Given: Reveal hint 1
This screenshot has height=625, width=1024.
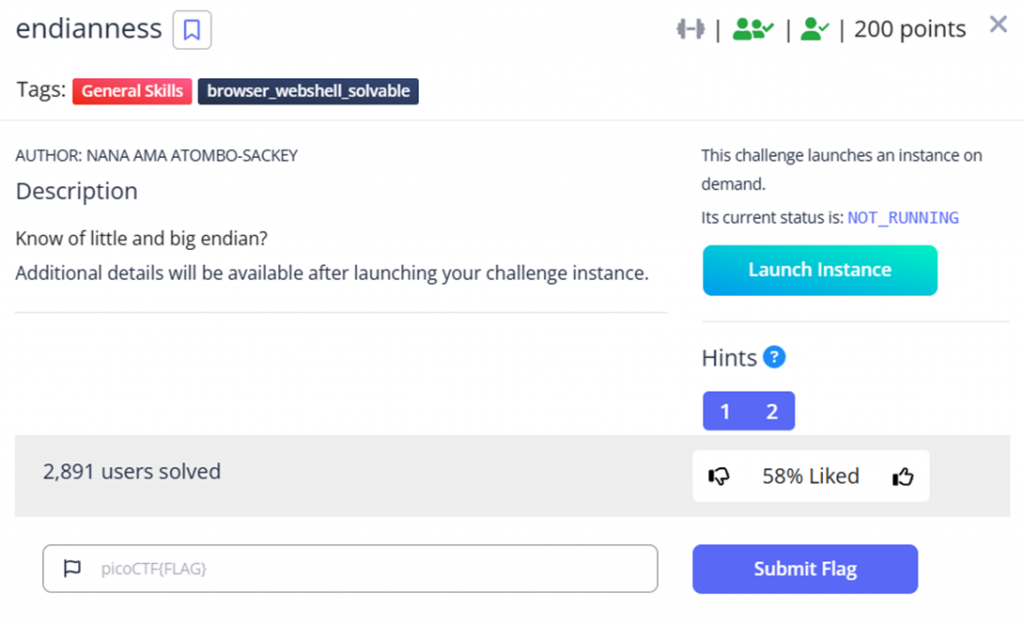Looking at the screenshot, I should [725, 411].
